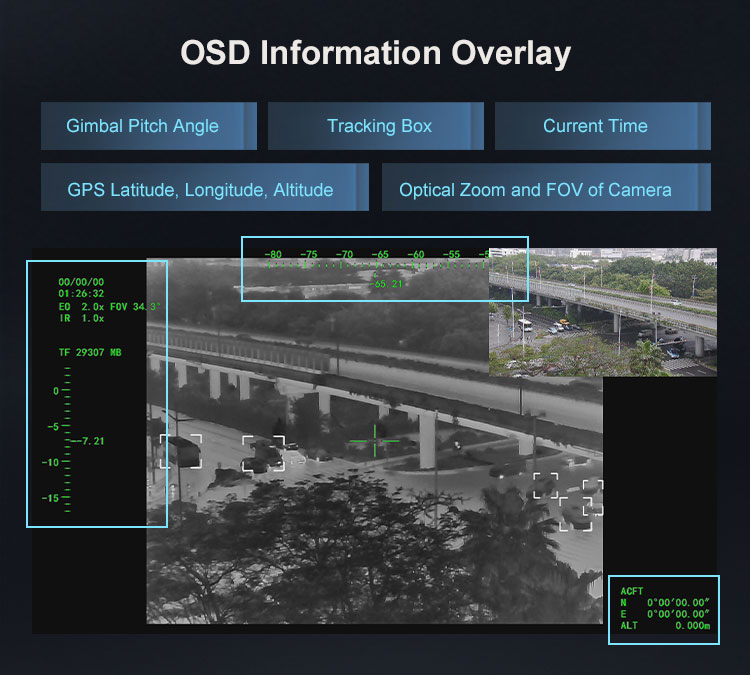Click the -7.21 pitch scale marker
The image size is (750, 675).
point(88,440)
